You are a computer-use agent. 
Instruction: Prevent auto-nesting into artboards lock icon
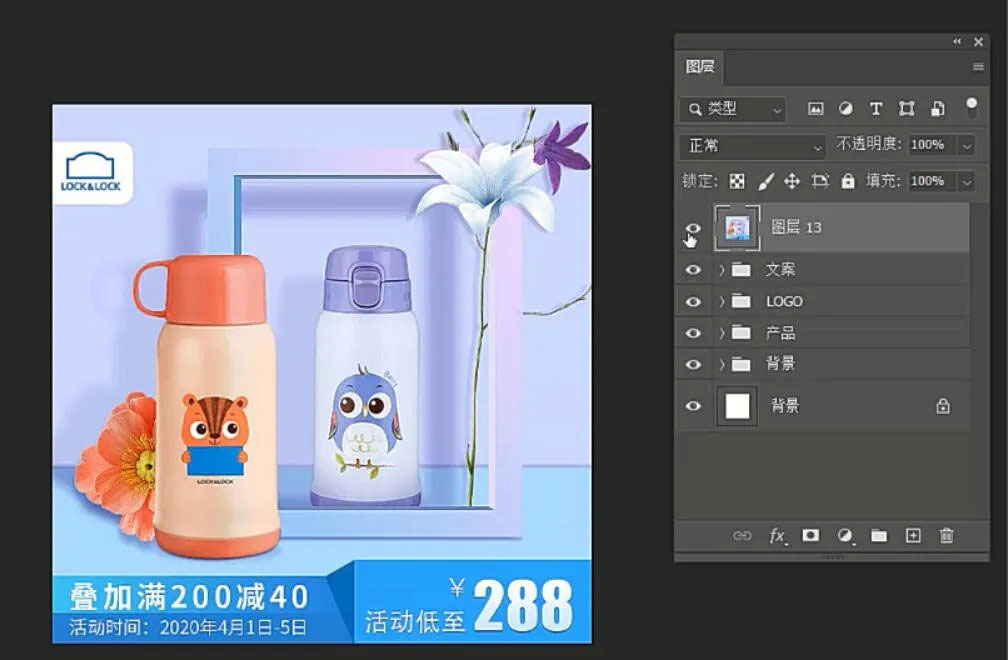pyautogui.click(x=820, y=181)
